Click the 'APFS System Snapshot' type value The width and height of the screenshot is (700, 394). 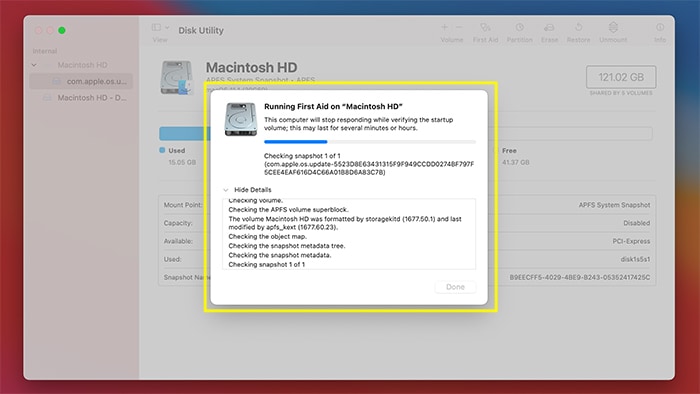tap(614, 205)
